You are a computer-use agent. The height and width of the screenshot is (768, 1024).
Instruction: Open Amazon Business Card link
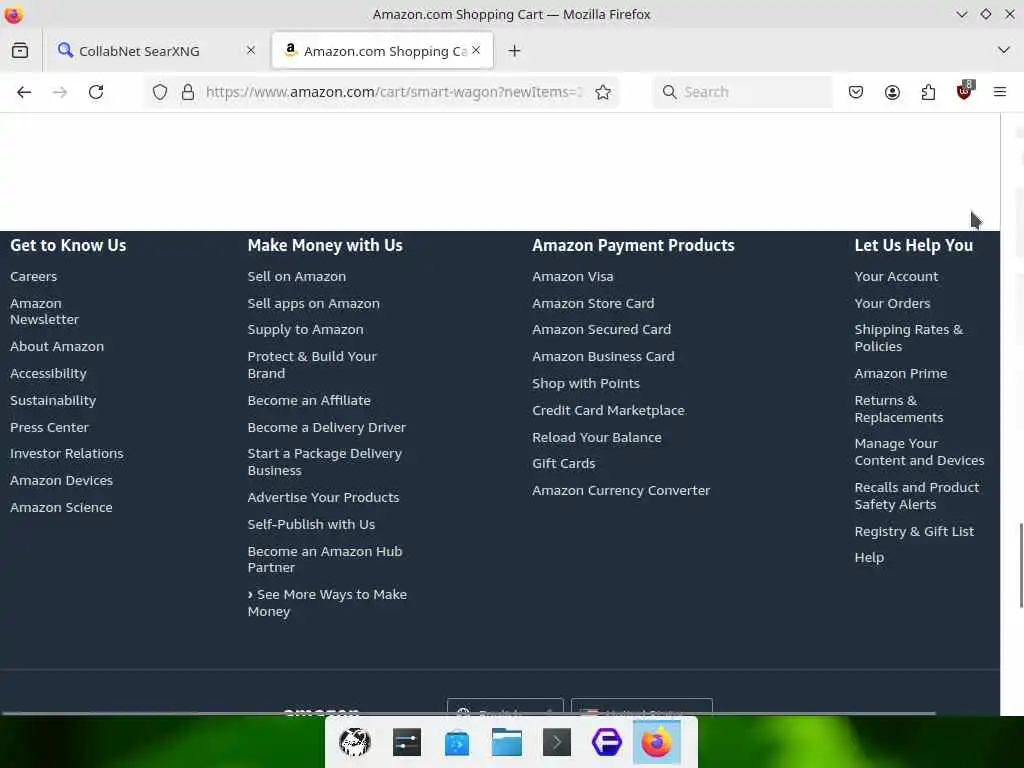pyautogui.click(x=603, y=357)
